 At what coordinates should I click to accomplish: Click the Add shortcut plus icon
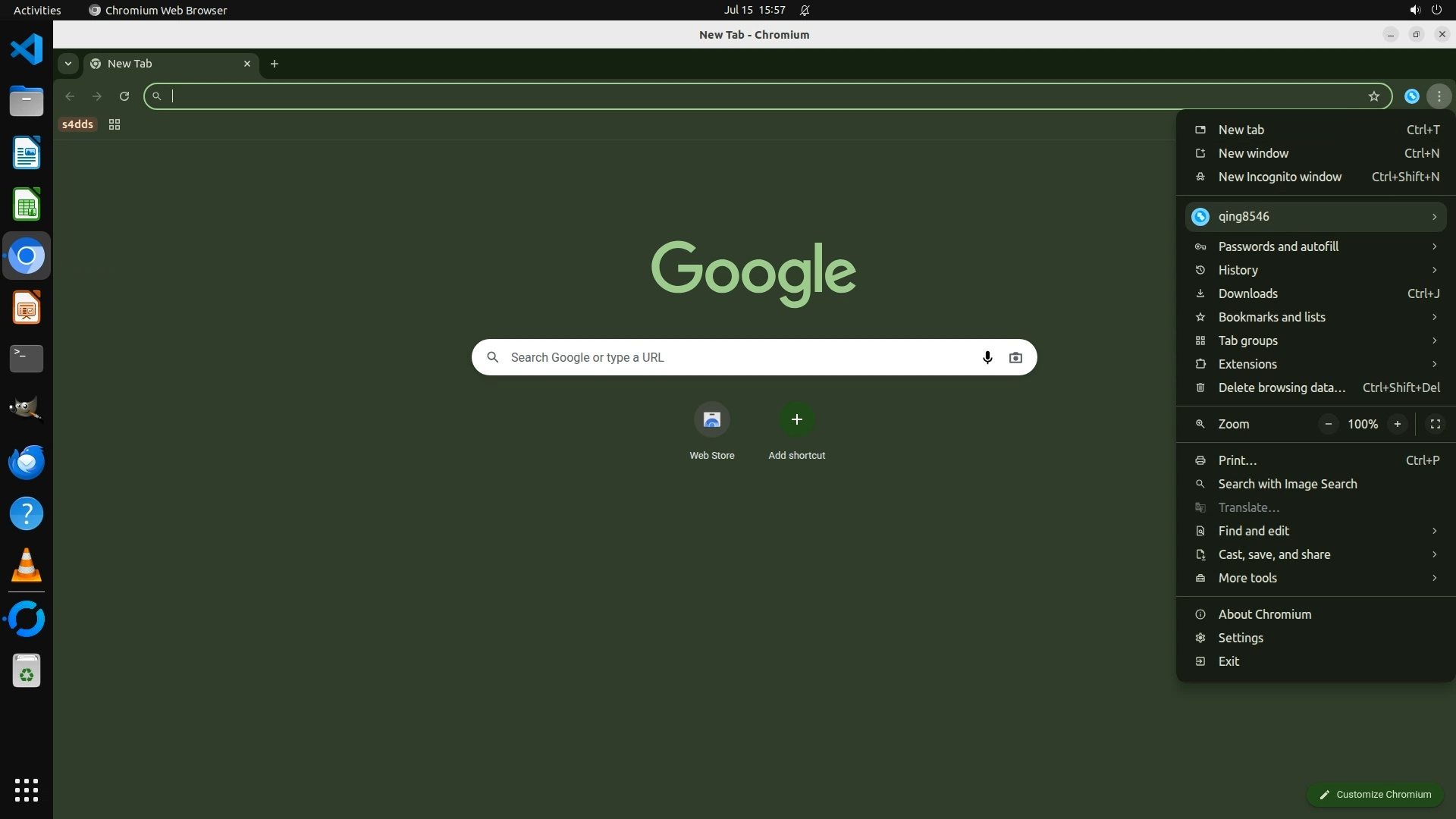click(x=796, y=419)
